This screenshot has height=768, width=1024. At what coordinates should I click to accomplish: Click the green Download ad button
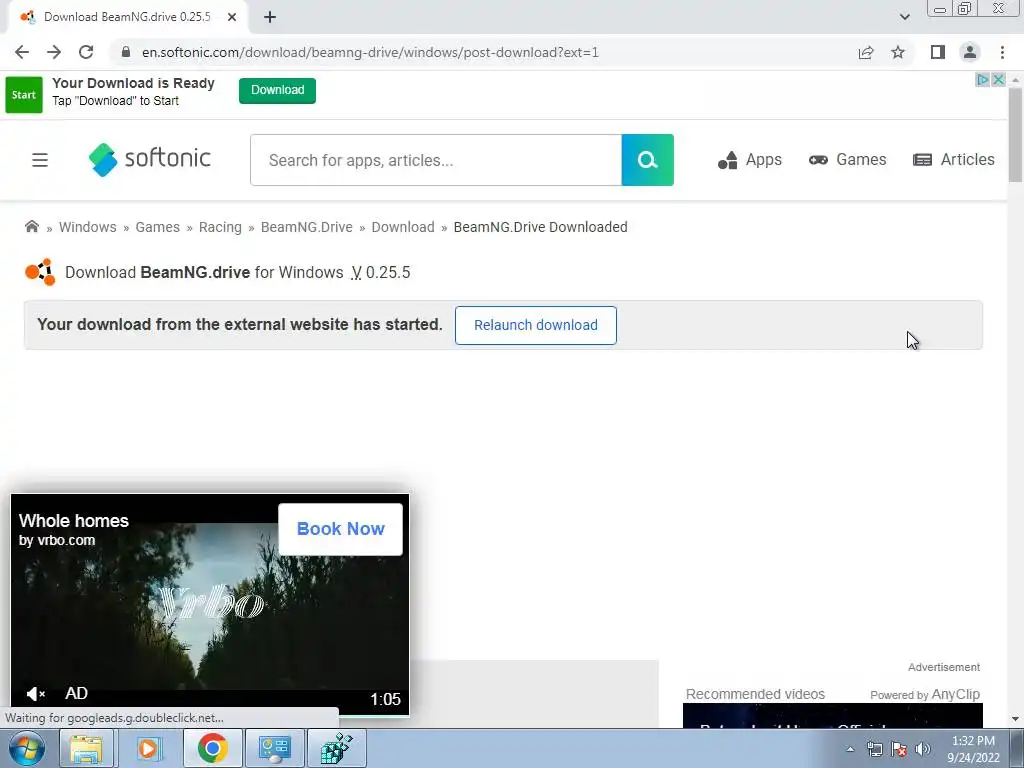click(x=278, y=90)
